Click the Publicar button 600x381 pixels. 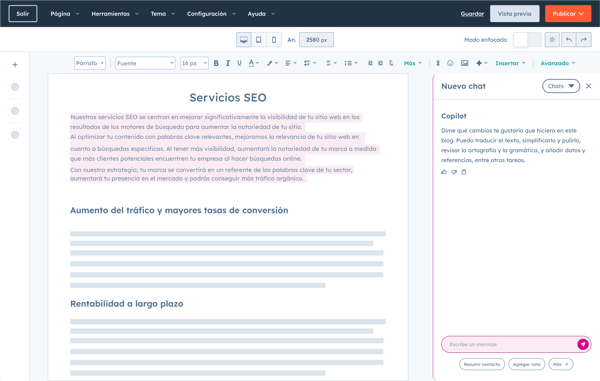point(568,14)
